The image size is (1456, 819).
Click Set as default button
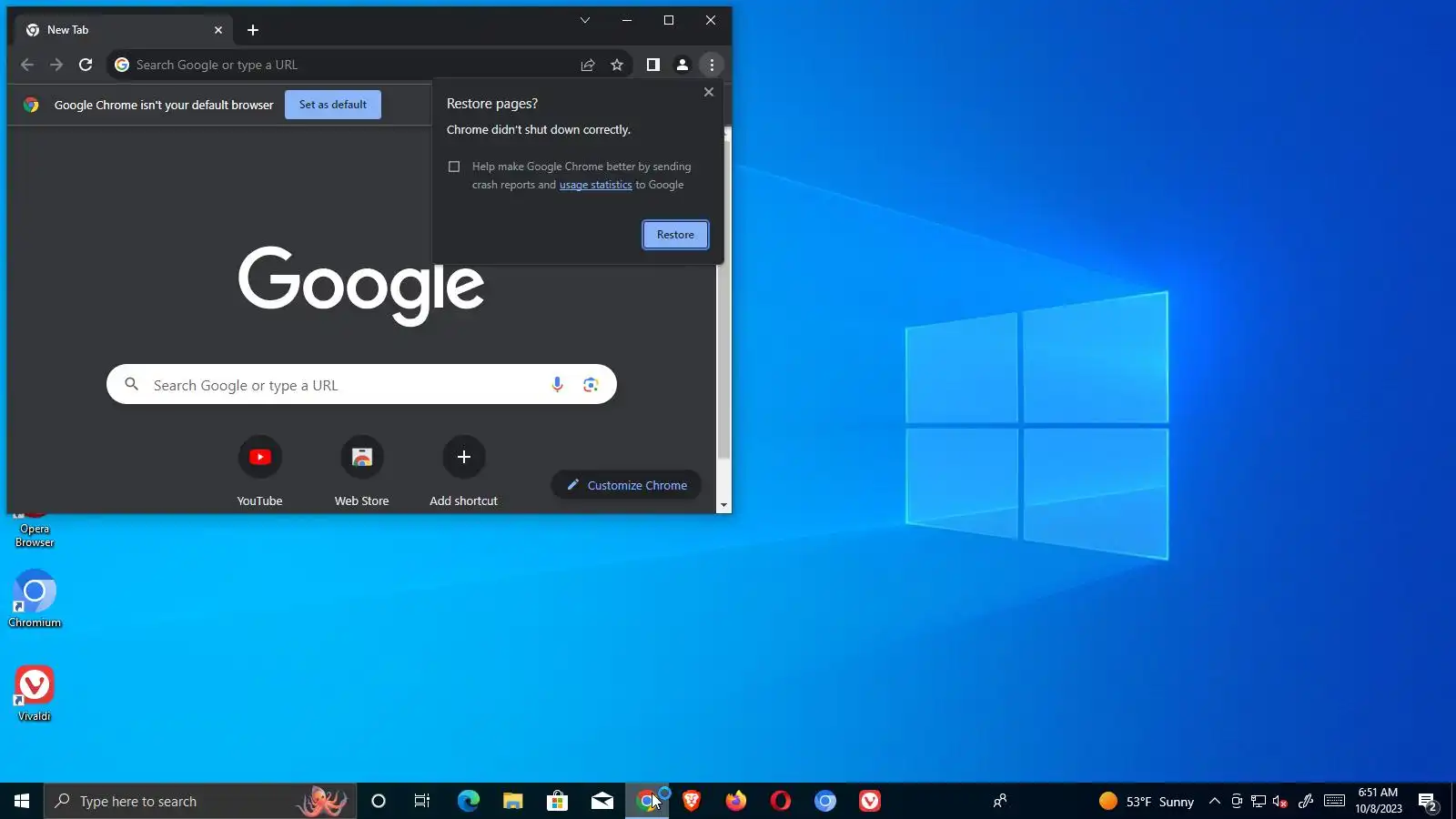click(333, 105)
